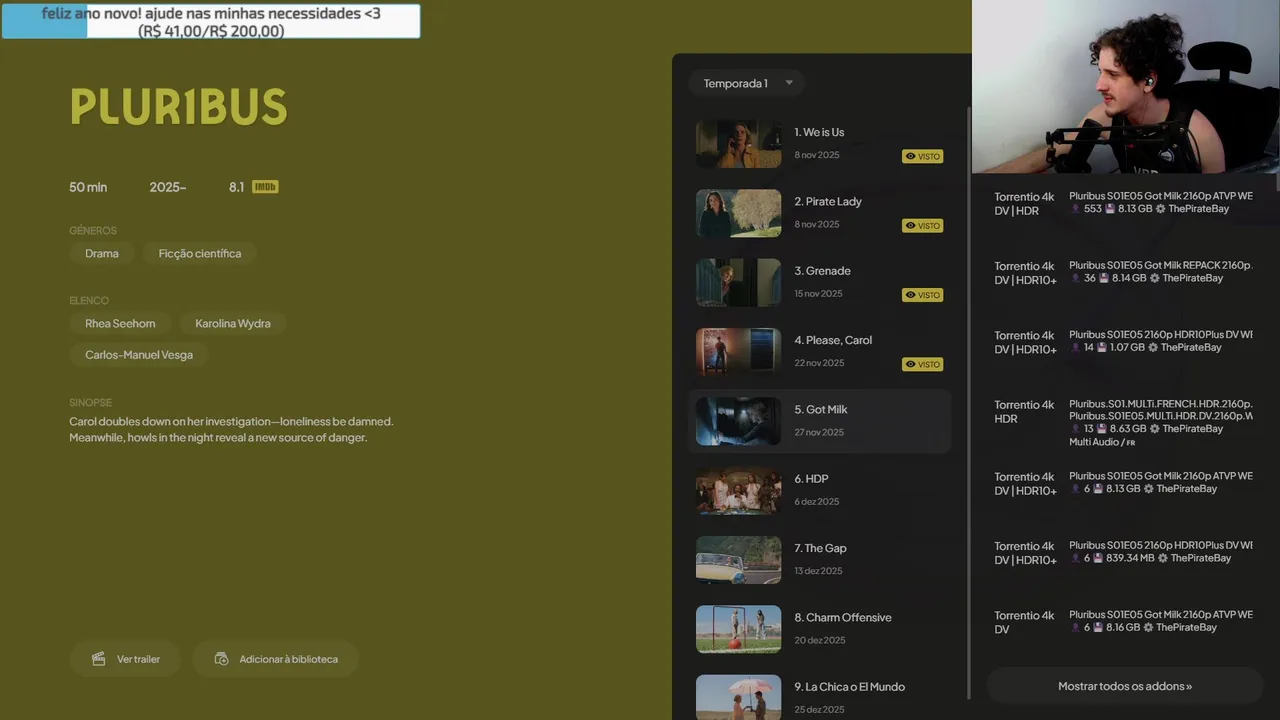Screen dimensions: 1280x720
Task: Choose the 839.34 MB HDR10Plus stream
Action: click(x=1125, y=552)
